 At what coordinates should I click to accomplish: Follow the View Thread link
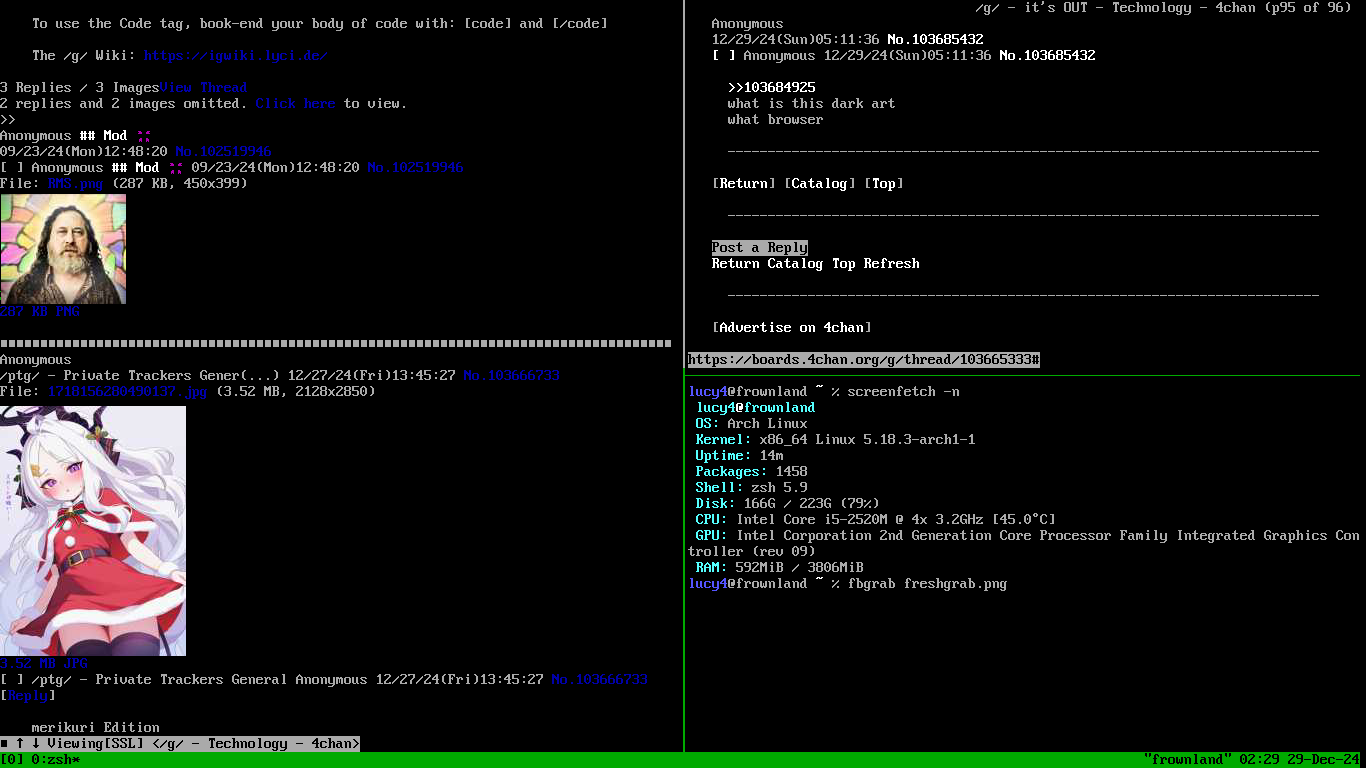coord(203,87)
